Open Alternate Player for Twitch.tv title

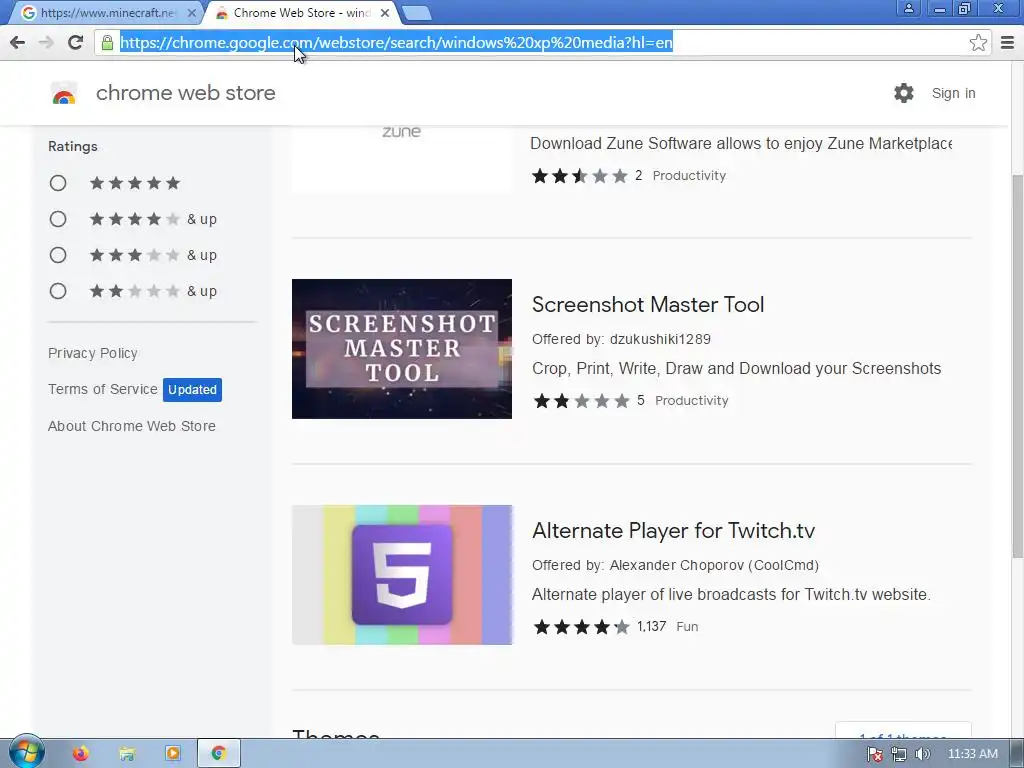pyautogui.click(x=673, y=530)
